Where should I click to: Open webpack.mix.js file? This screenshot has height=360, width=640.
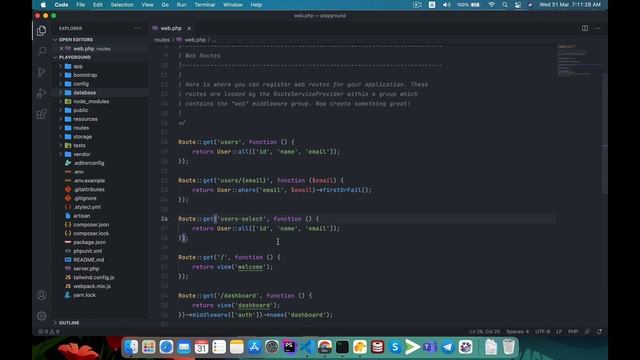pos(92,286)
